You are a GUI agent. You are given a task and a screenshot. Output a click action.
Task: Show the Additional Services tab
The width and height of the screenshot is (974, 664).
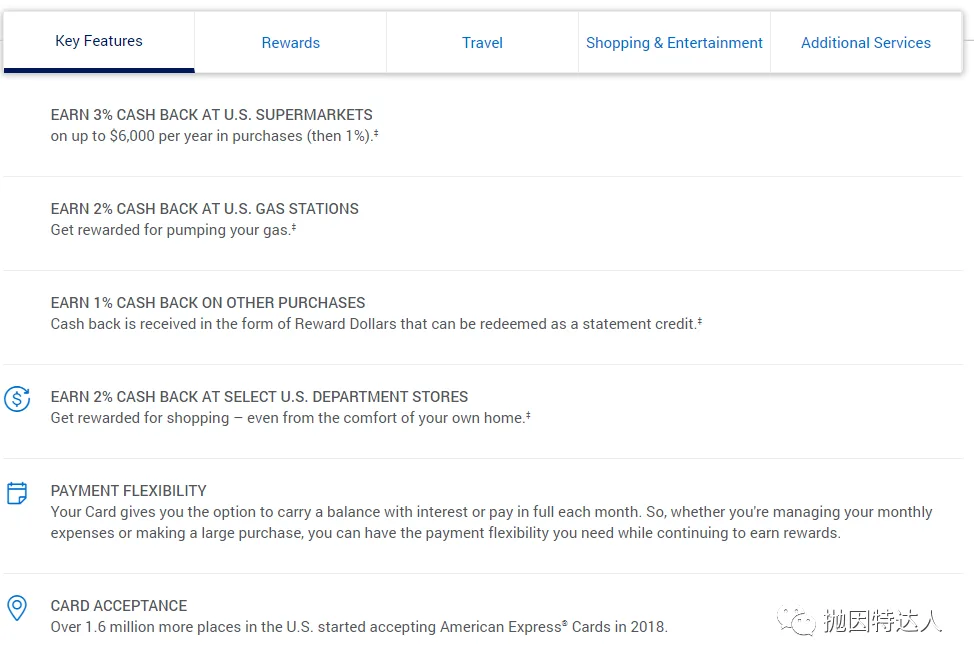[866, 43]
